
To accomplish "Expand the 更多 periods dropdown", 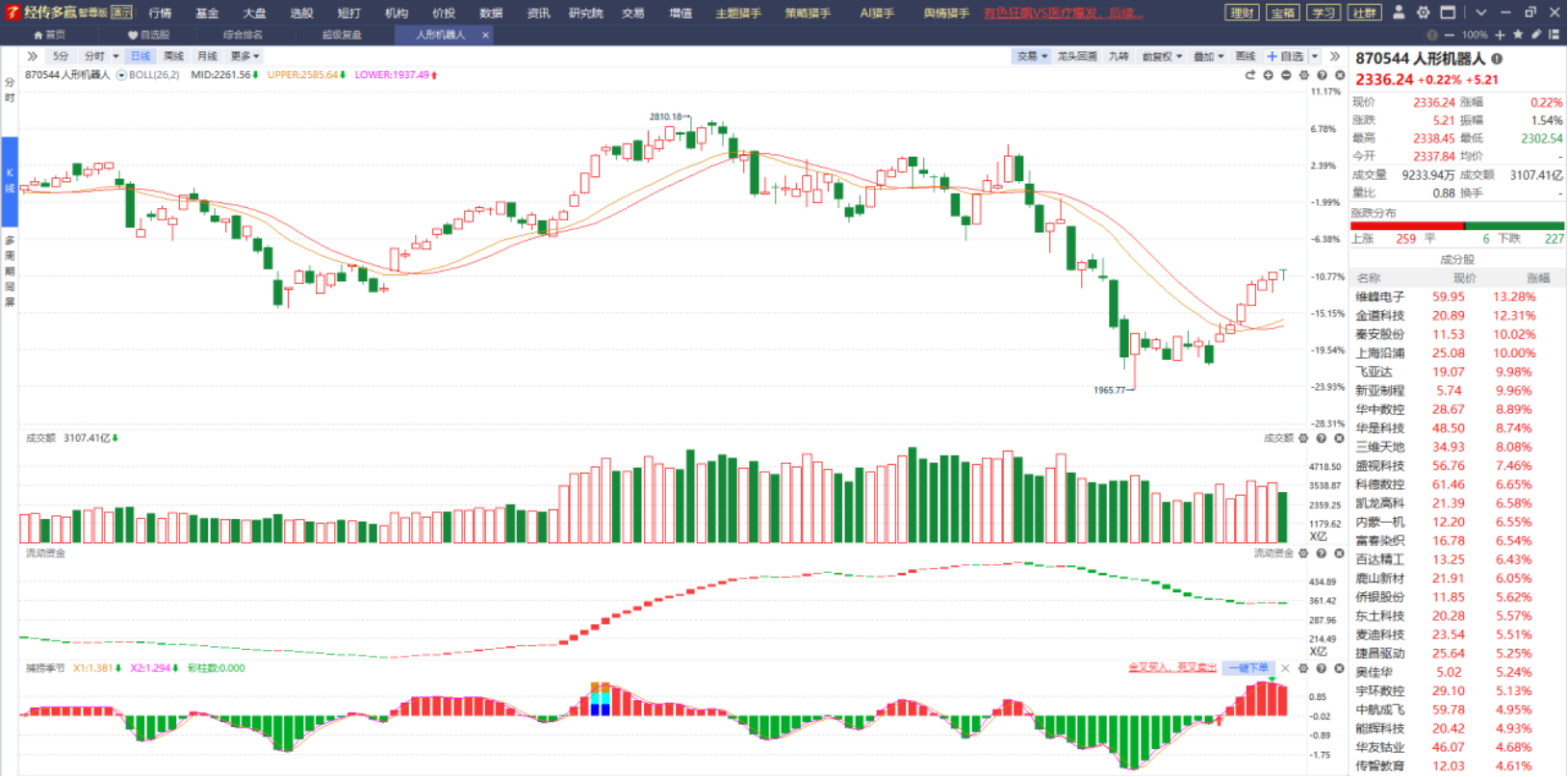I will pos(244,56).
